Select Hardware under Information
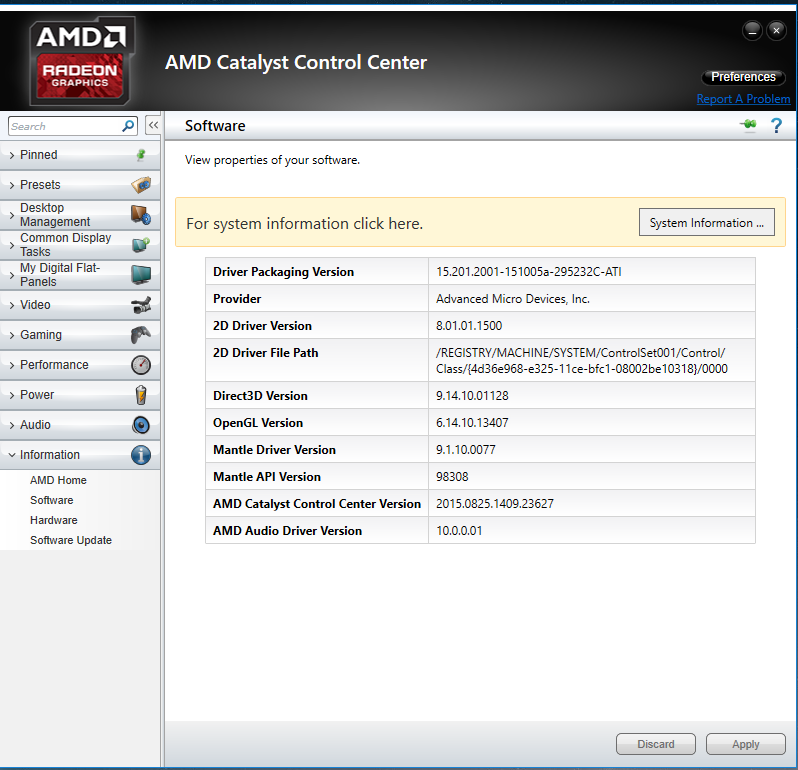The width and height of the screenshot is (798, 770). click(54, 520)
